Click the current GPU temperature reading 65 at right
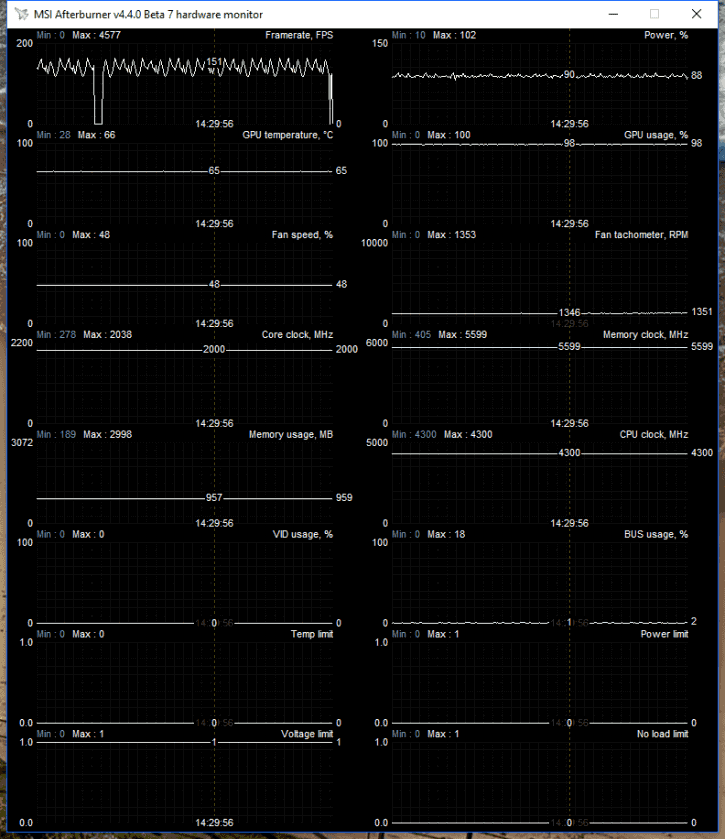 [341, 171]
